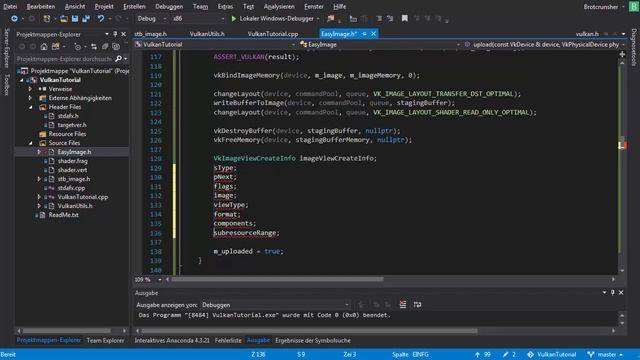Open the Bearbeiten menu
This screenshot has height=360, width=640.
[x=41, y=7]
